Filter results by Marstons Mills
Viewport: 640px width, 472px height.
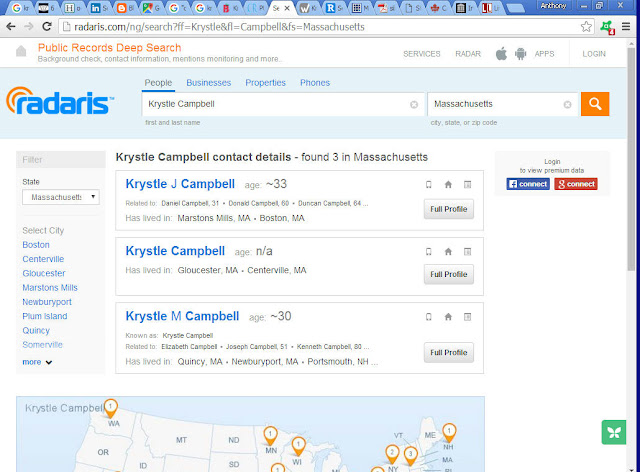(50, 288)
